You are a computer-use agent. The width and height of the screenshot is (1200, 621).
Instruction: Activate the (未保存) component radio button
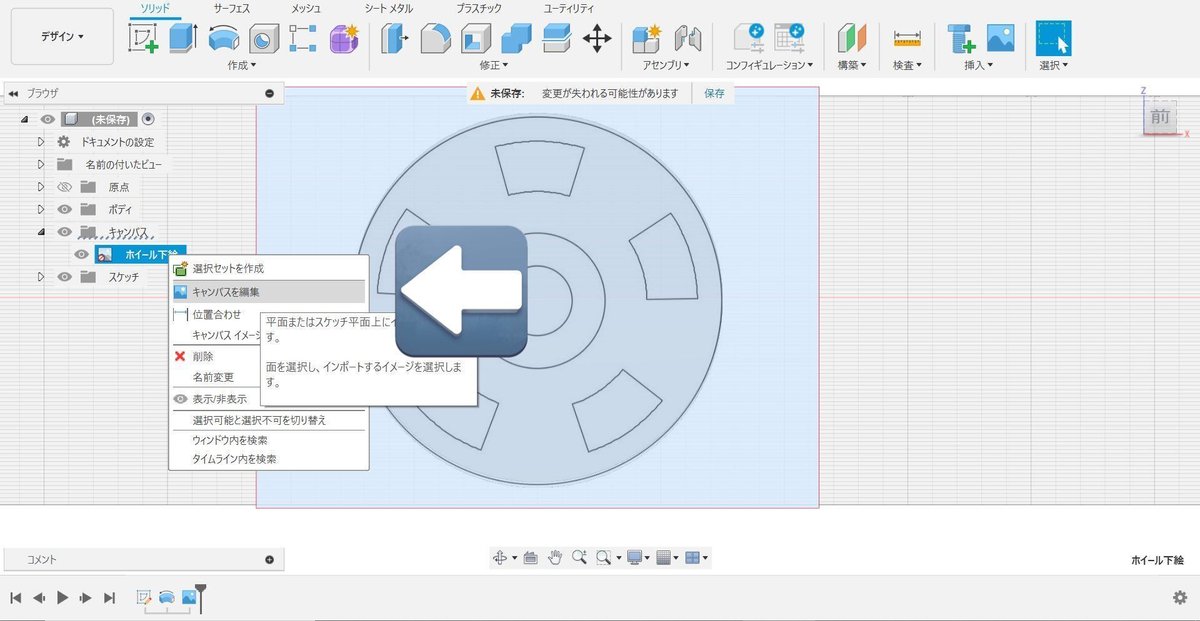(x=149, y=119)
